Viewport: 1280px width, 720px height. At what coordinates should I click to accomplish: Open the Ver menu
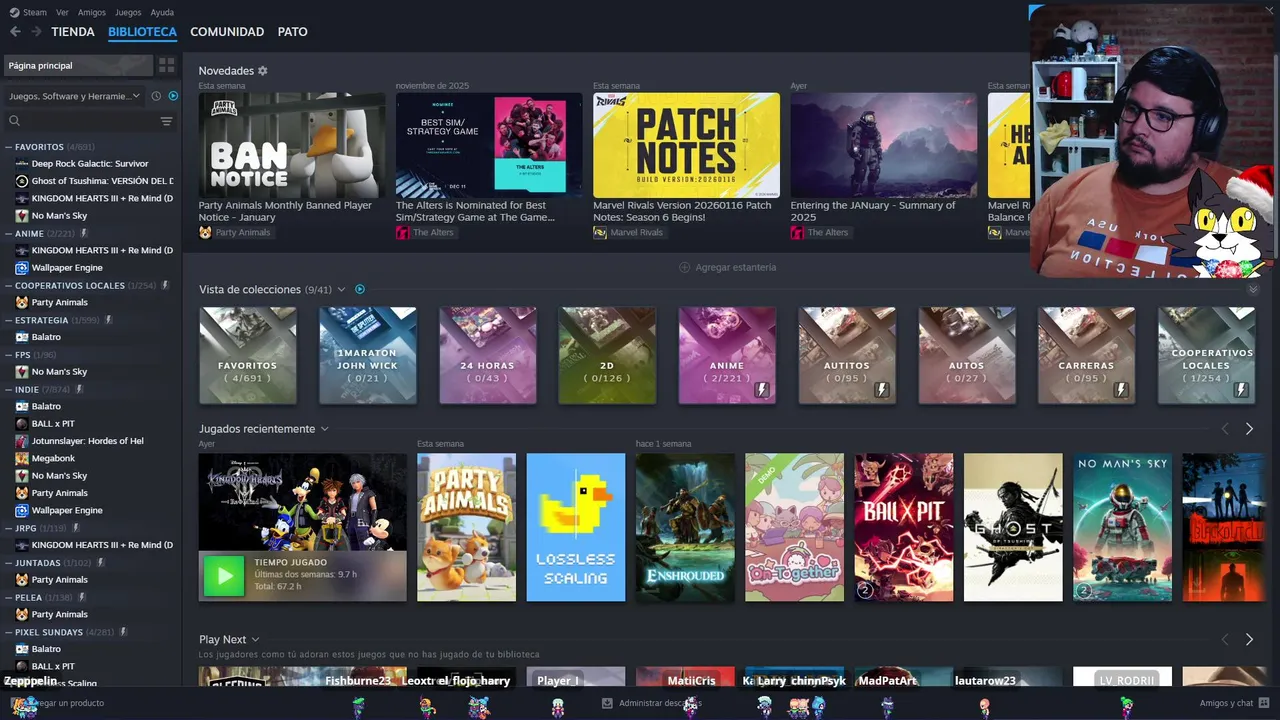pos(63,12)
